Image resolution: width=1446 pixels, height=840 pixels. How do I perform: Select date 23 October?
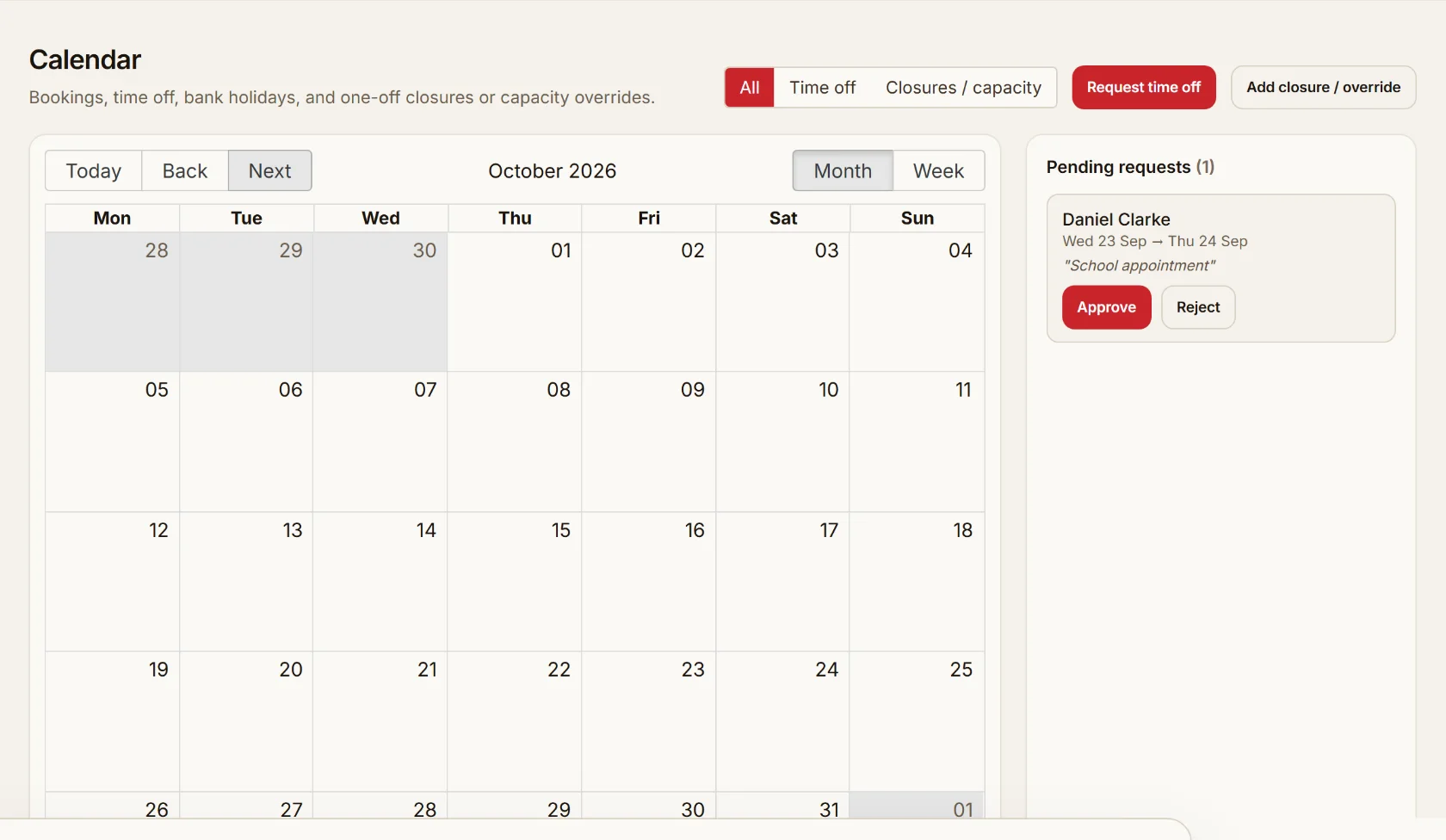click(x=693, y=670)
